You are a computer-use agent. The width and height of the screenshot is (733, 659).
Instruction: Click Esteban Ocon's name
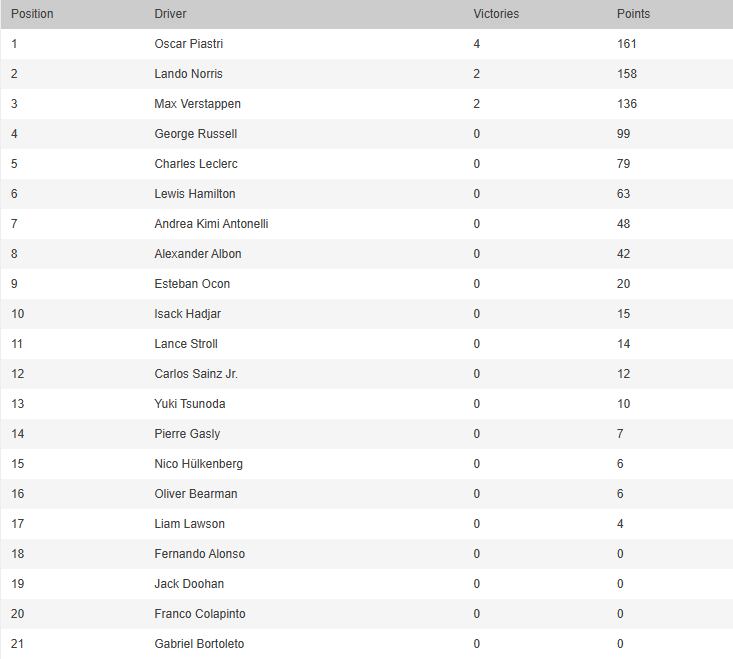point(192,284)
